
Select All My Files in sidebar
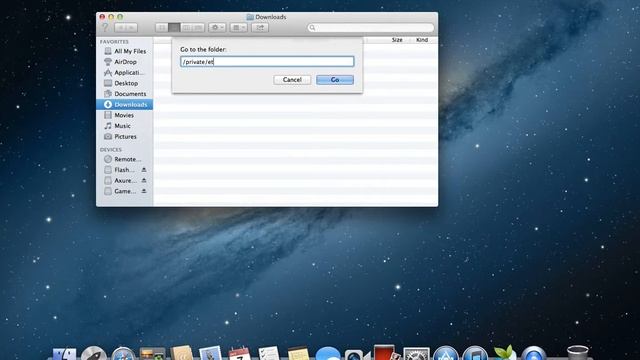(x=125, y=51)
